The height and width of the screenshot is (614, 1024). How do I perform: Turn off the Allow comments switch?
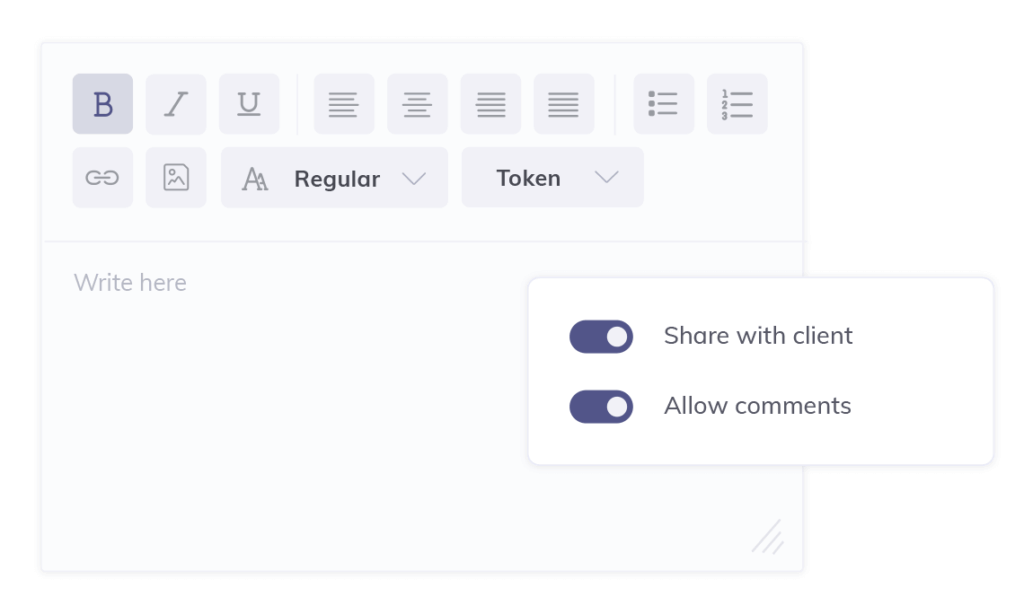click(x=601, y=407)
